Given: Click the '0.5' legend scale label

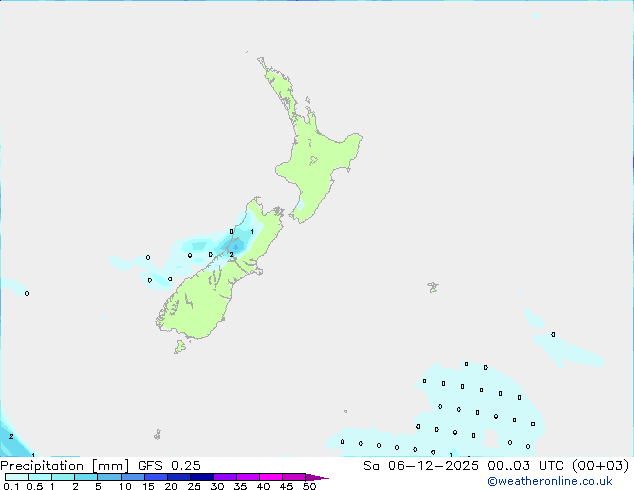Looking at the screenshot, I should (35, 486).
